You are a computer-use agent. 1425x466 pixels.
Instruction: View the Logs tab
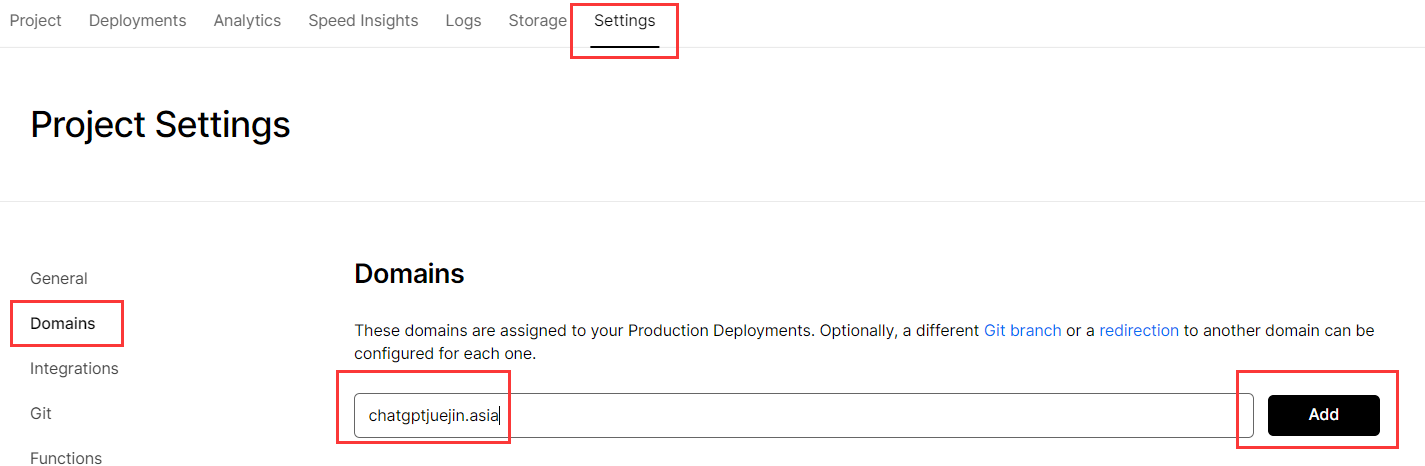pos(463,20)
